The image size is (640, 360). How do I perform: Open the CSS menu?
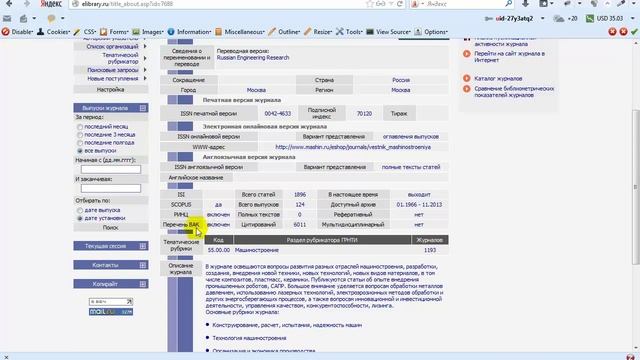84,31
